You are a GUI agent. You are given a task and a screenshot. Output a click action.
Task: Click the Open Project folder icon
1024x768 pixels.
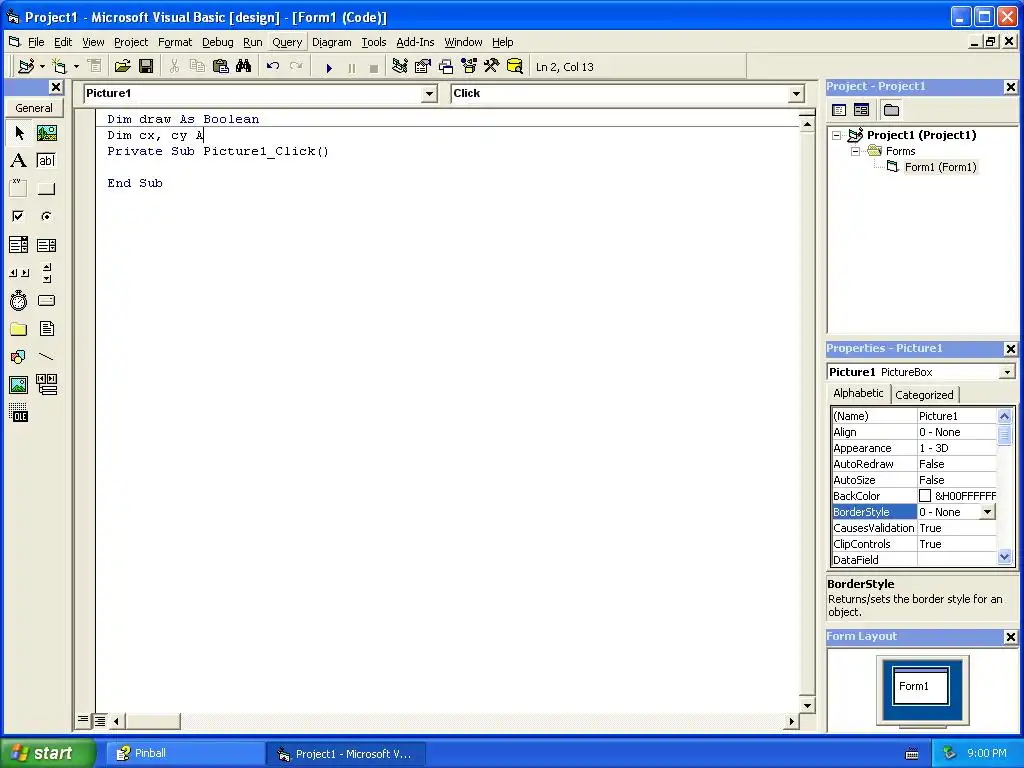click(x=122, y=67)
